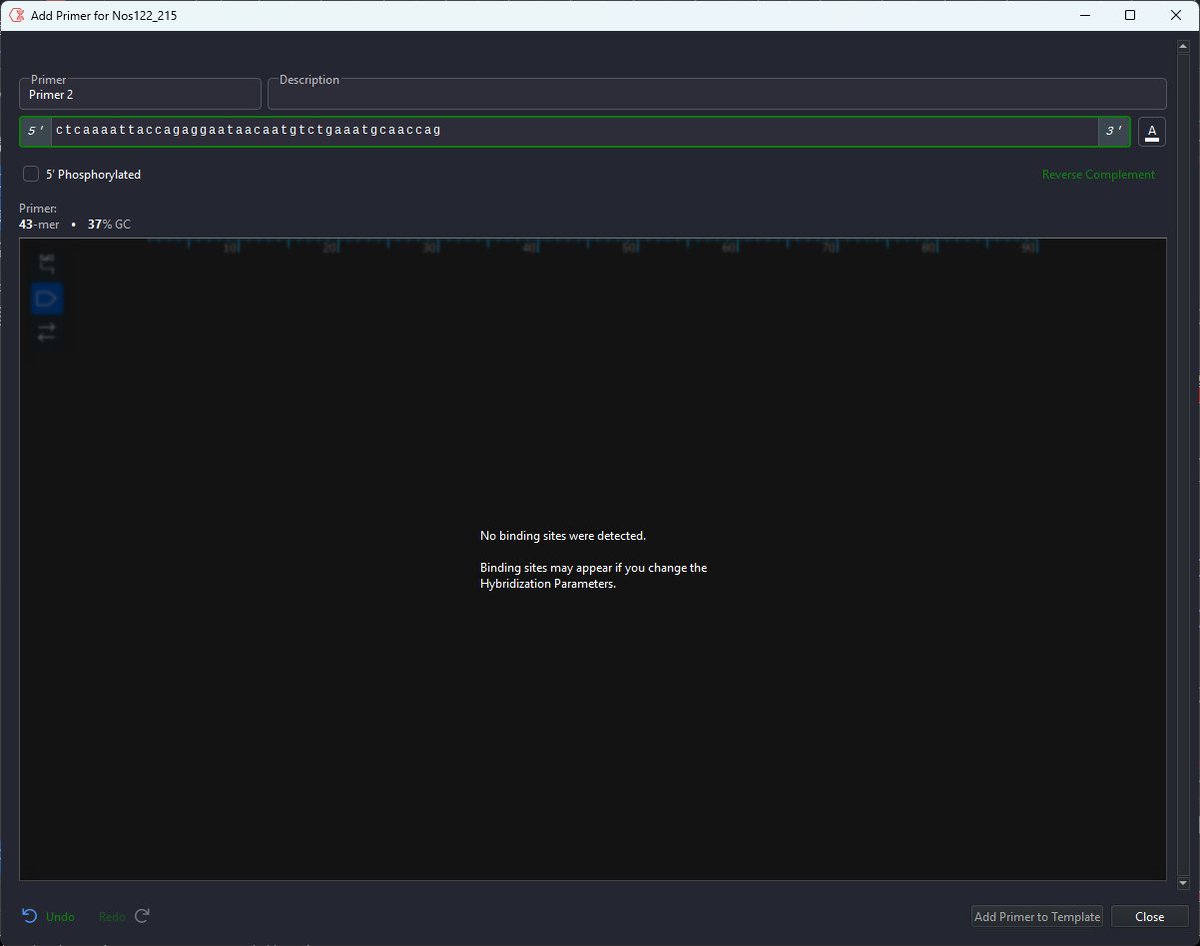Click the Redo text label
Image resolution: width=1200 pixels, height=946 pixels.
pos(112,917)
